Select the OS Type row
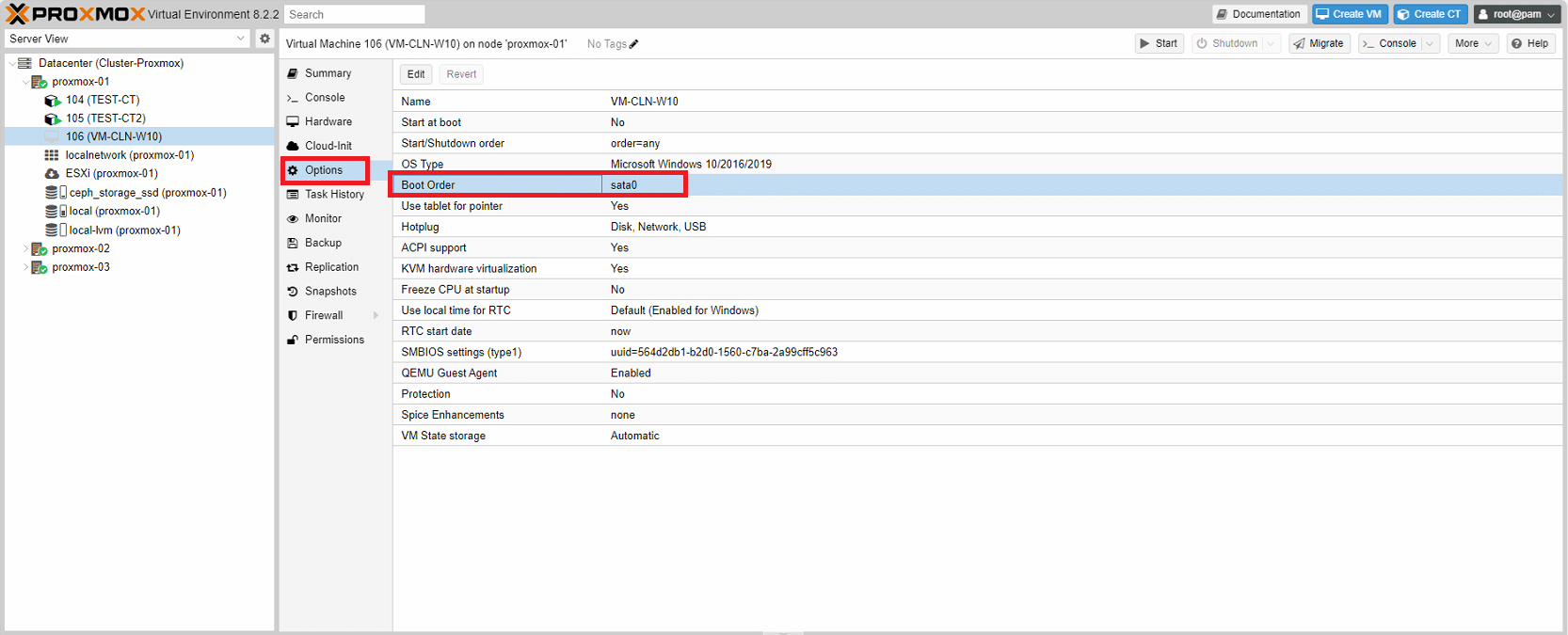 click(x=978, y=164)
